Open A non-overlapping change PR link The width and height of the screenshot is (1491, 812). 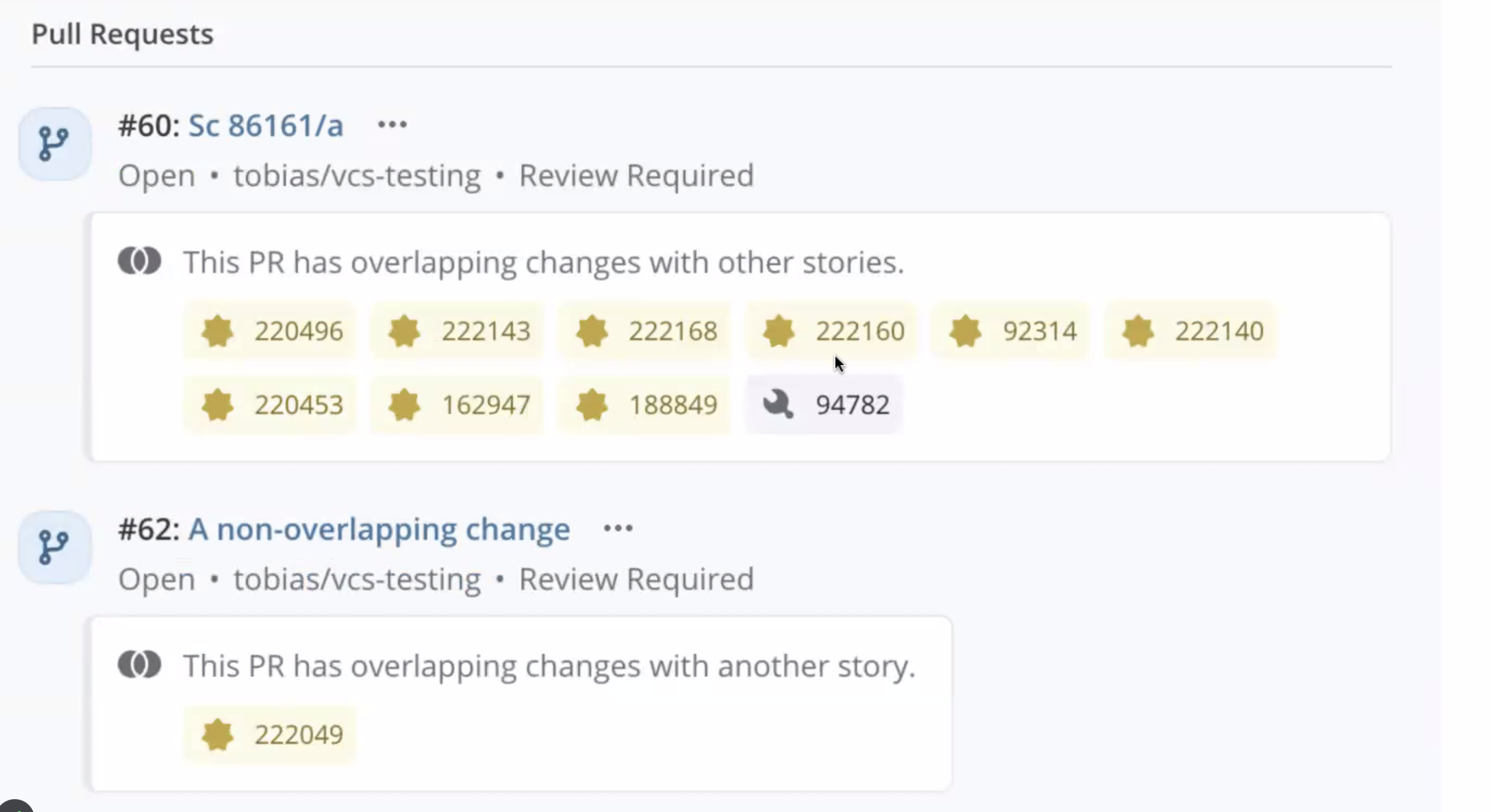(379, 530)
